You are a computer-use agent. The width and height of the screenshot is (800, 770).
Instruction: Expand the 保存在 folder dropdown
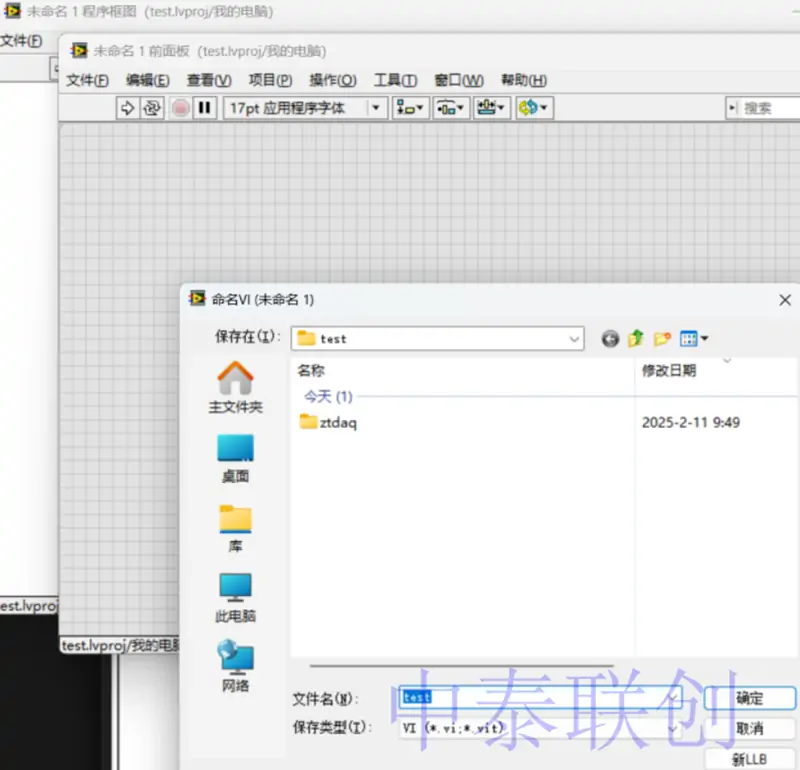tap(574, 339)
